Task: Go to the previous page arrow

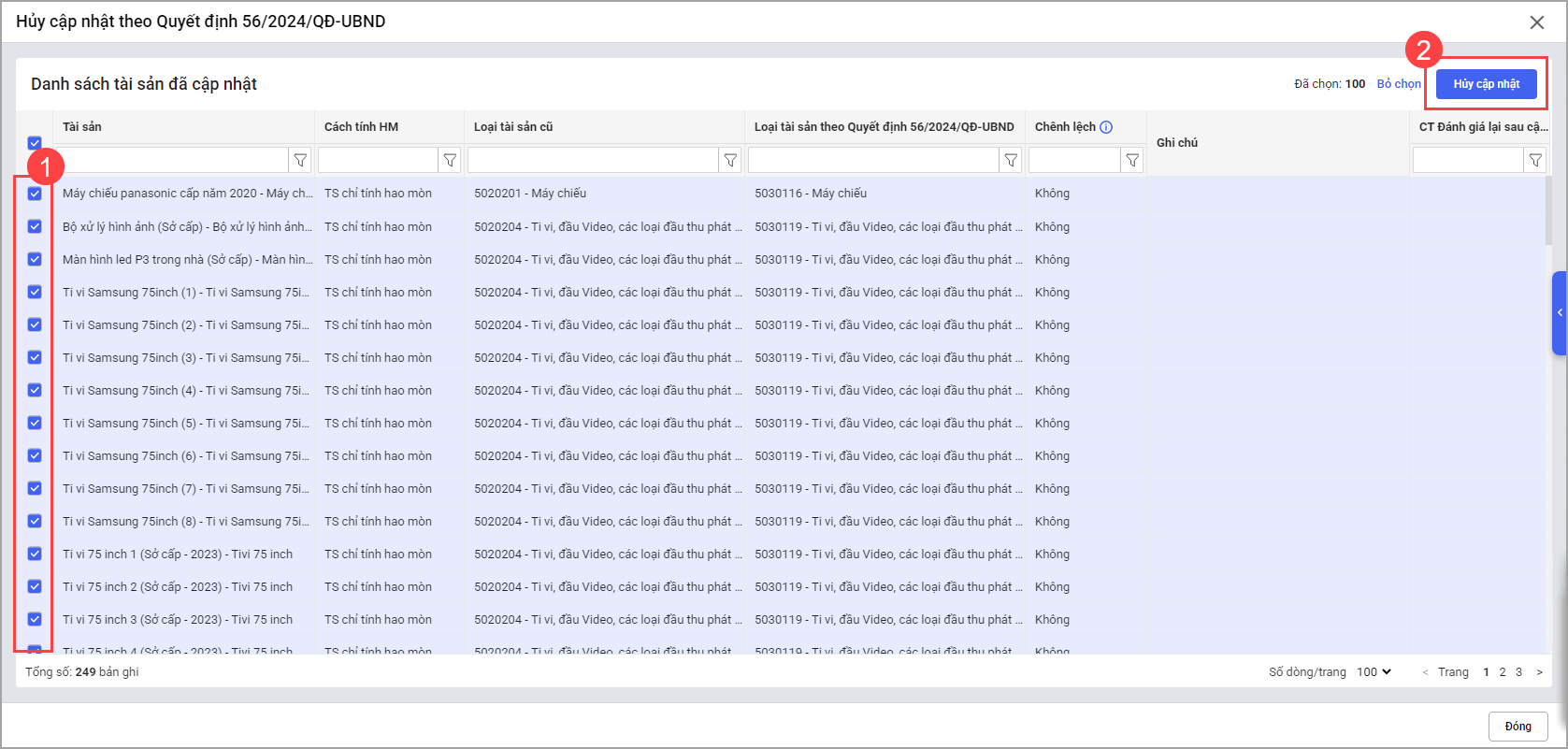Action: [1425, 672]
